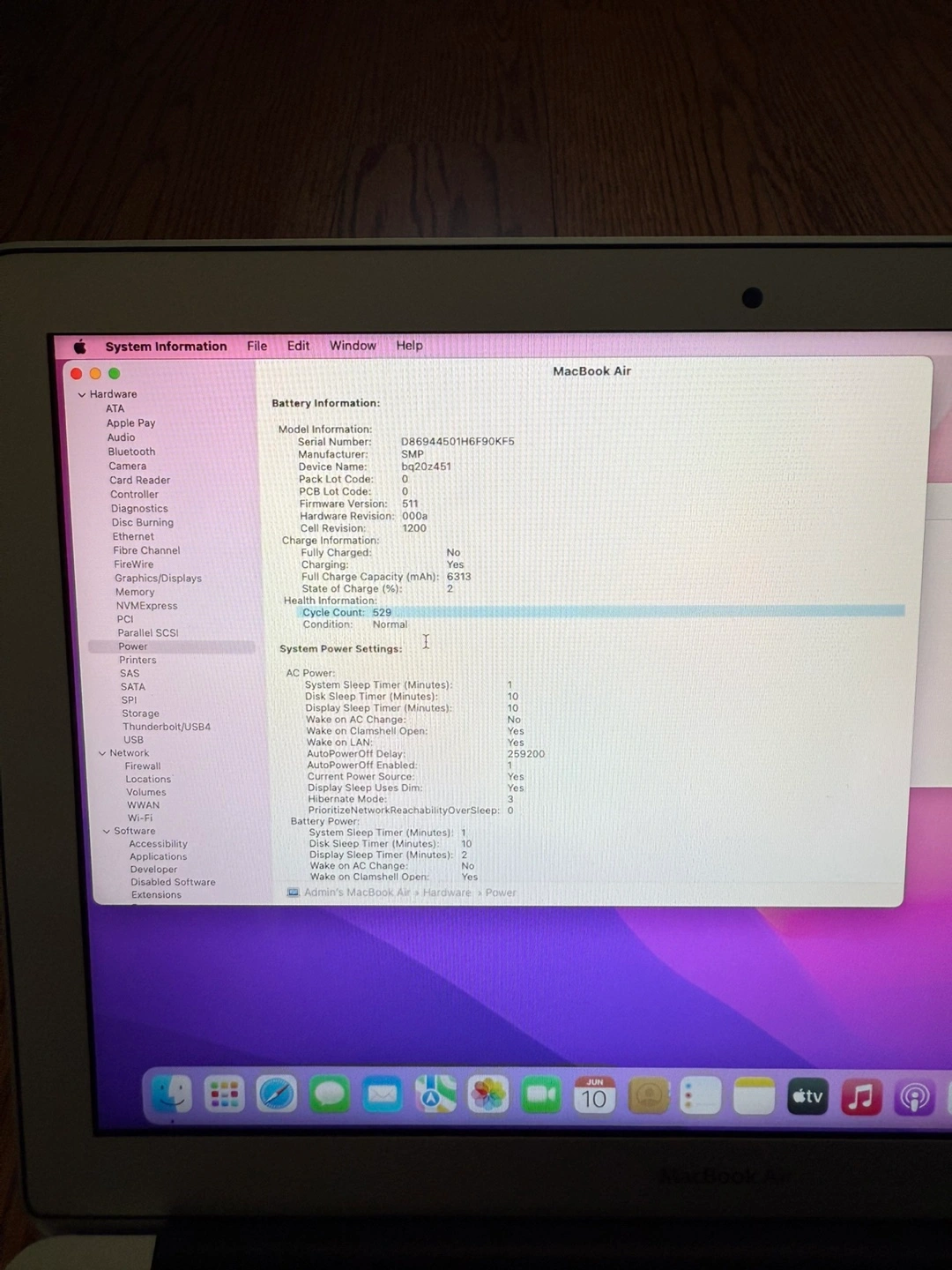Select Ethernet in the sidebar
The image size is (952, 1270).
click(x=133, y=536)
